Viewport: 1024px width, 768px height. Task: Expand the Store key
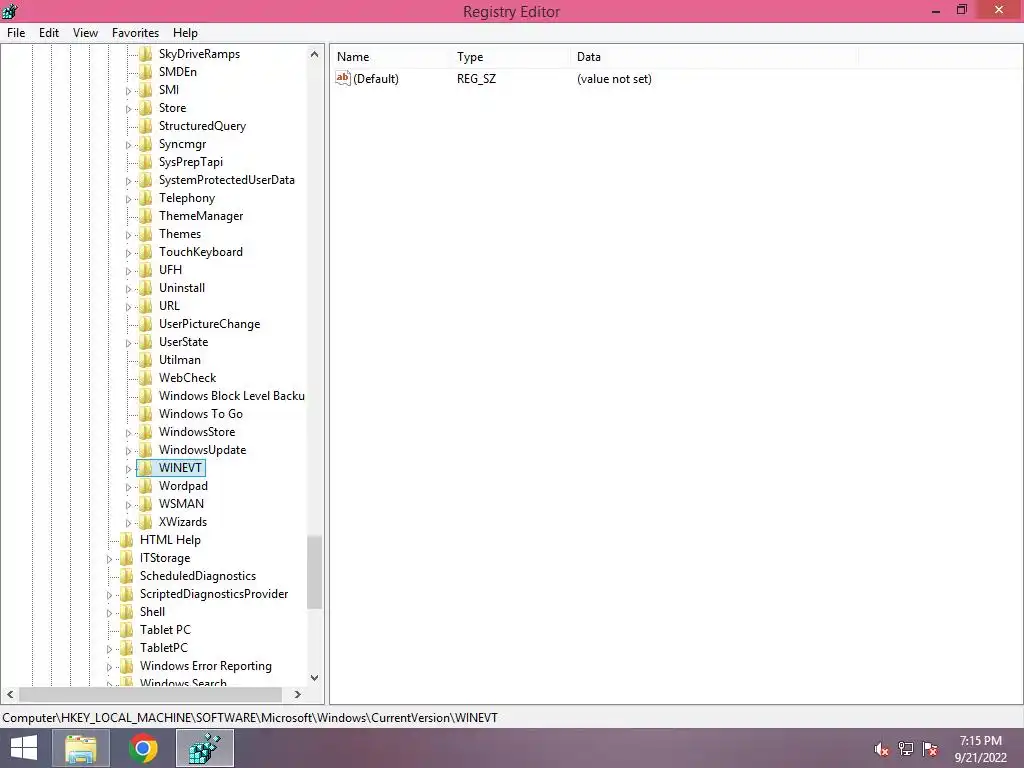(129, 109)
